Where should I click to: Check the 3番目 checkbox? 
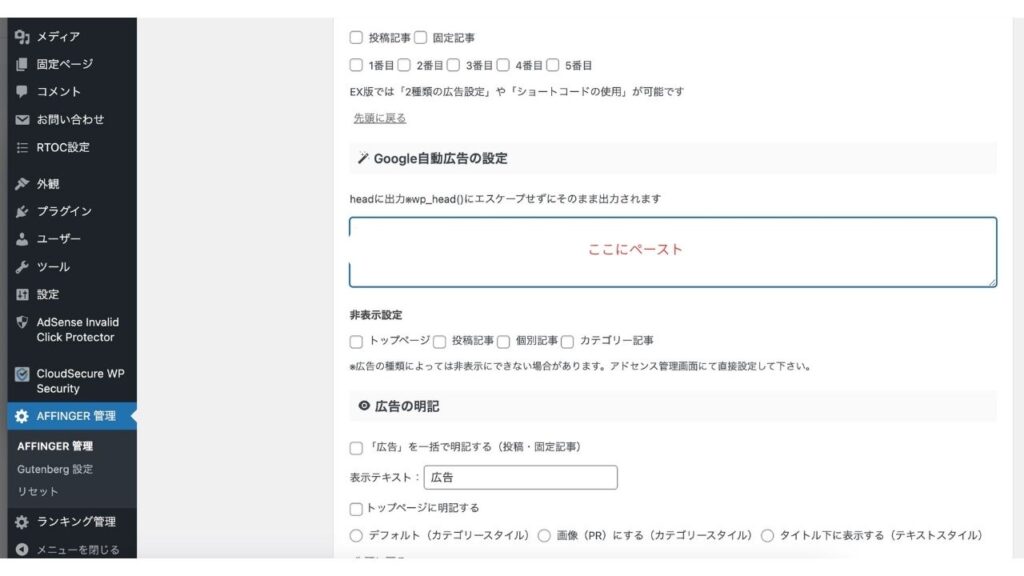(x=453, y=66)
